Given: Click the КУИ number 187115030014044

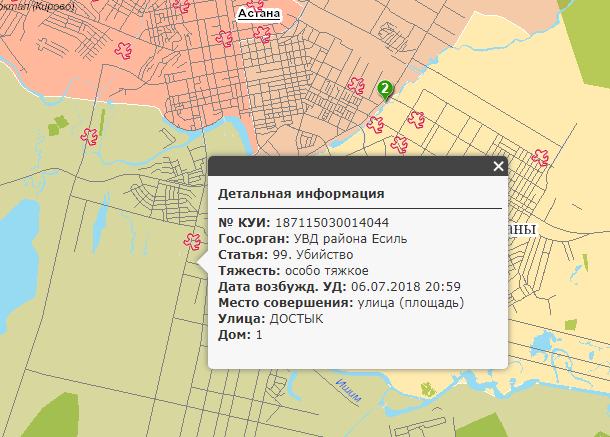Looking at the screenshot, I should 331,223.
